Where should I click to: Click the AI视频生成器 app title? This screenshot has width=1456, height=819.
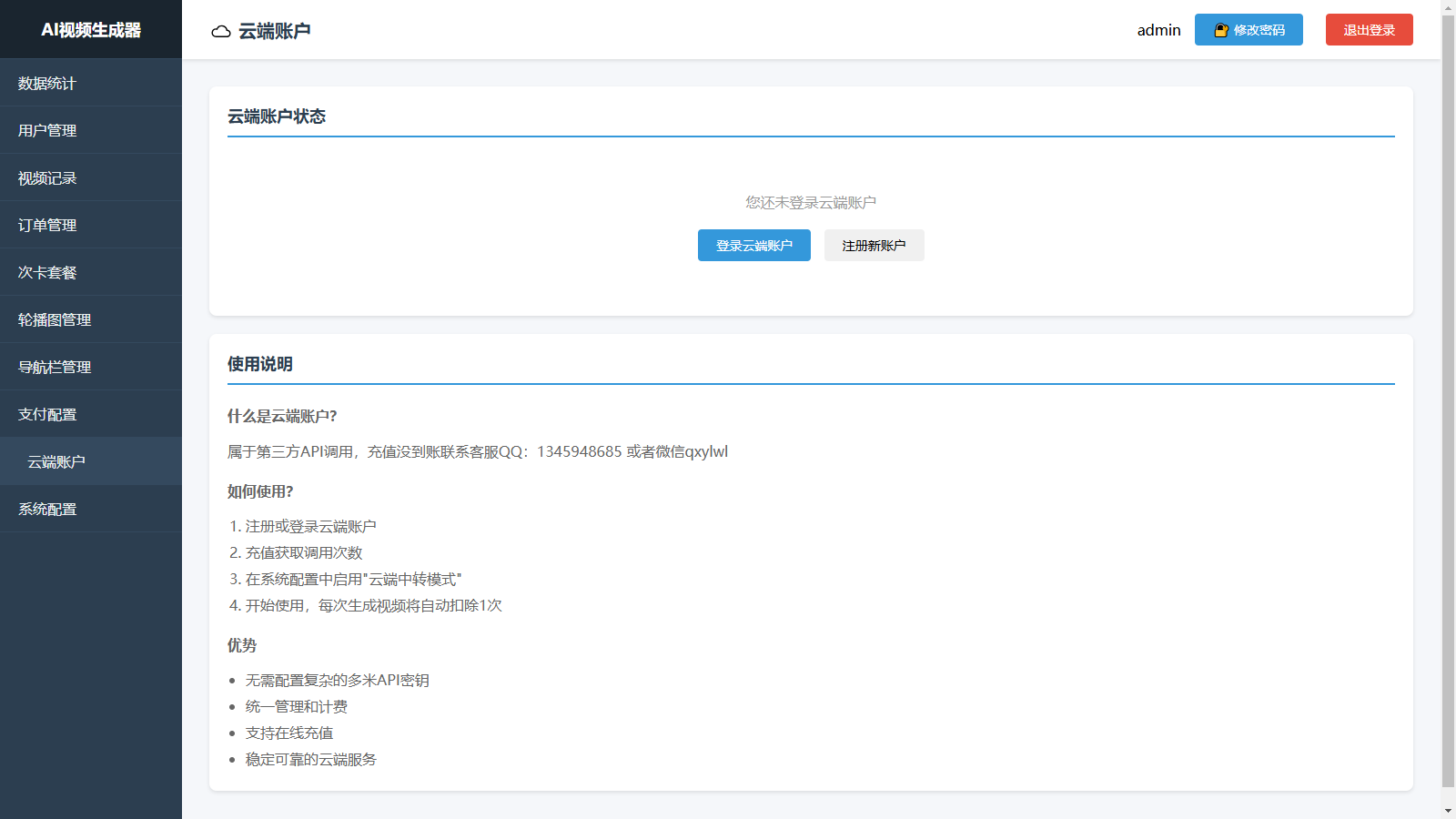coord(91,29)
